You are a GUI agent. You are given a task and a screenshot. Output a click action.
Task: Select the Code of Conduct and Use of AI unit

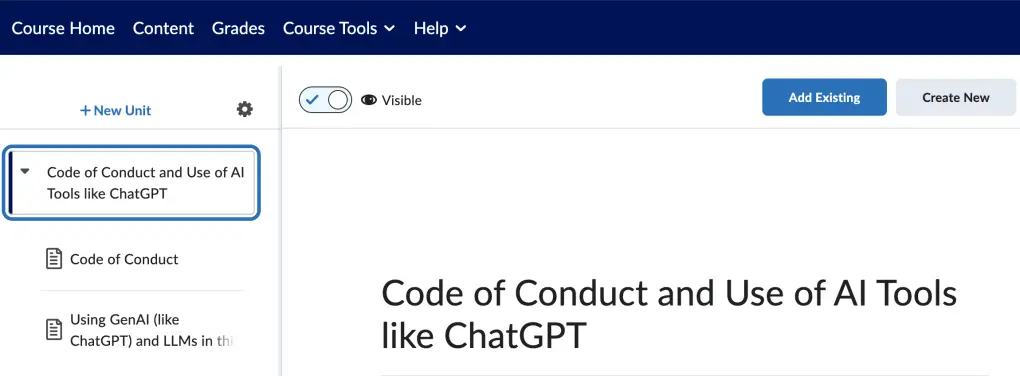pyautogui.click(x=132, y=183)
